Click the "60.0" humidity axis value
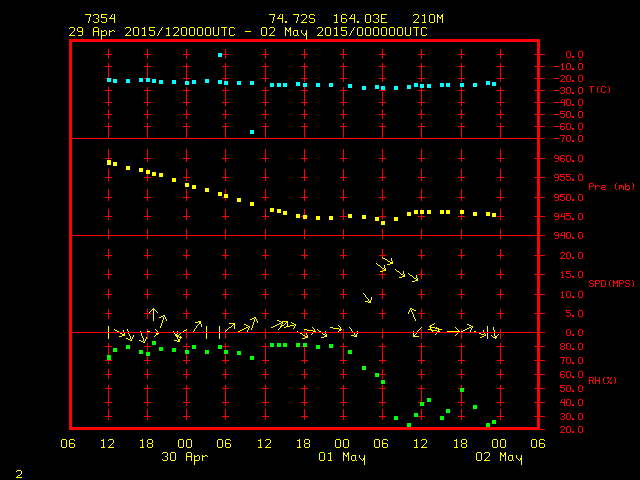 tap(571, 375)
